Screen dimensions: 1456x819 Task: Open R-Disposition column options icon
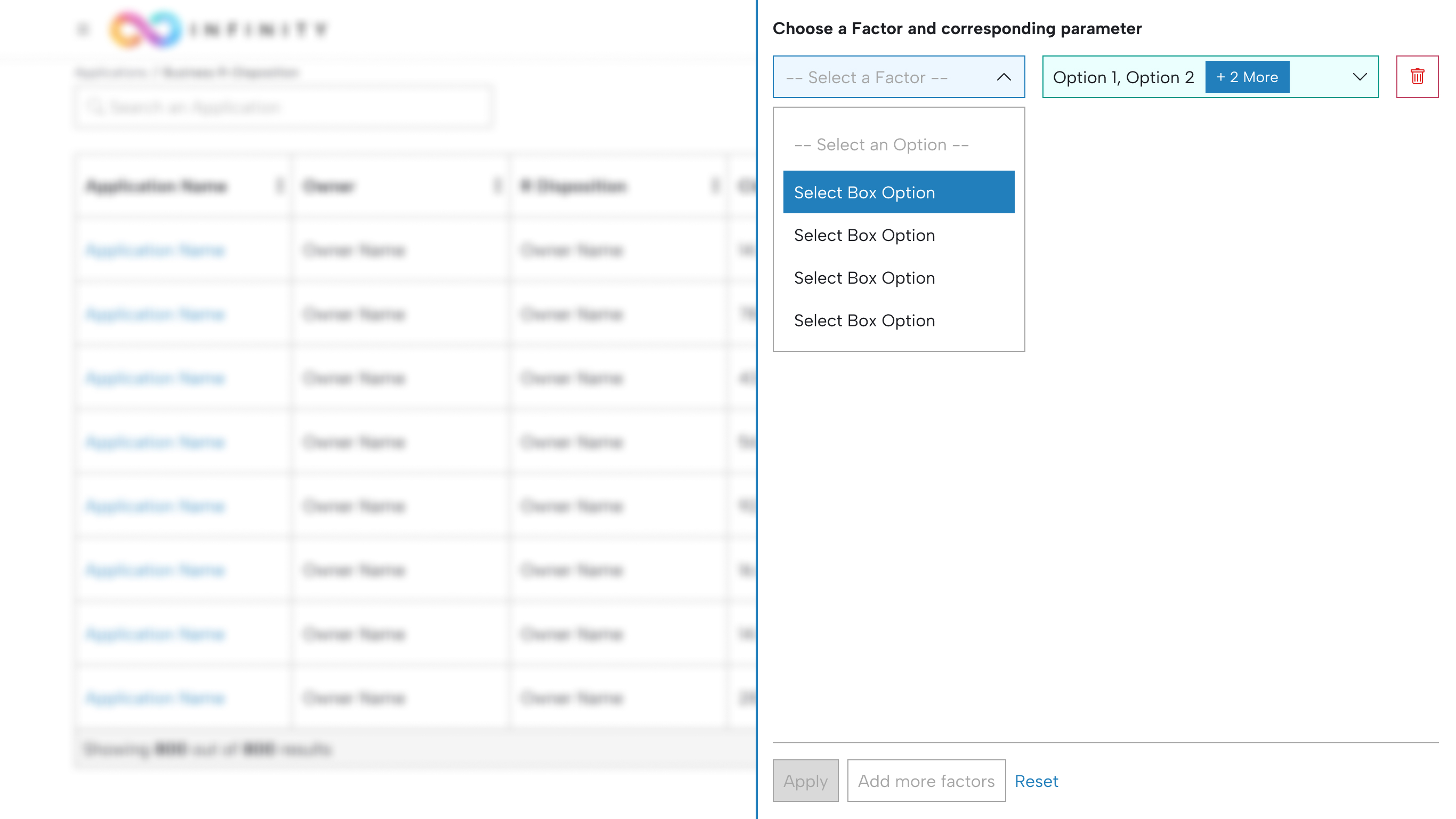[x=715, y=186]
